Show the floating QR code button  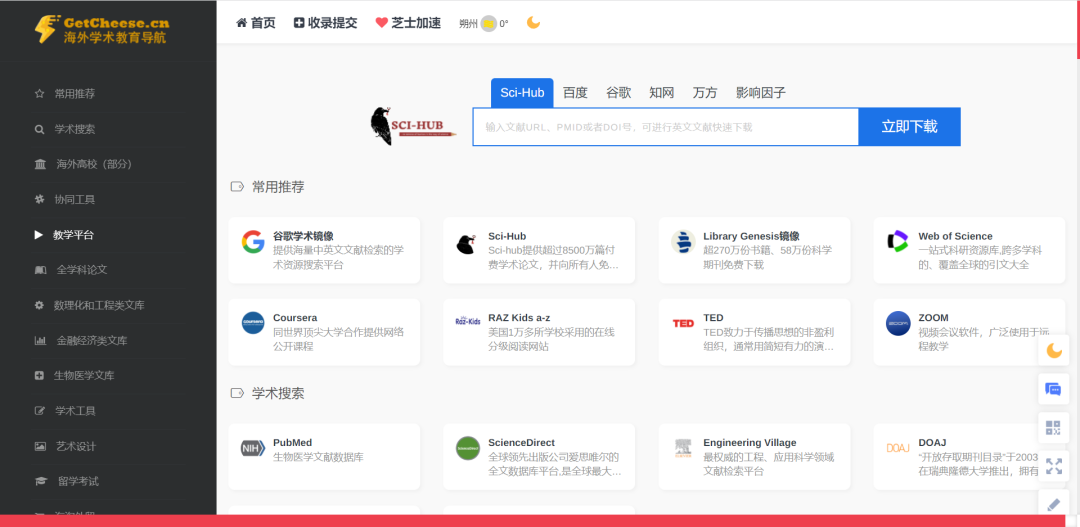click(1054, 428)
